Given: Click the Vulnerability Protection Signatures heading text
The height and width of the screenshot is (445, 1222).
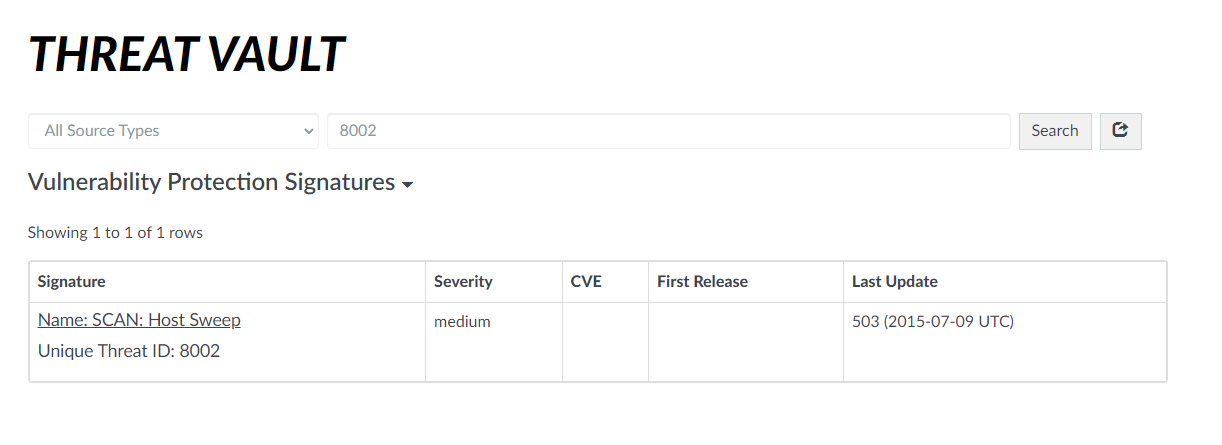Looking at the screenshot, I should [x=211, y=183].
